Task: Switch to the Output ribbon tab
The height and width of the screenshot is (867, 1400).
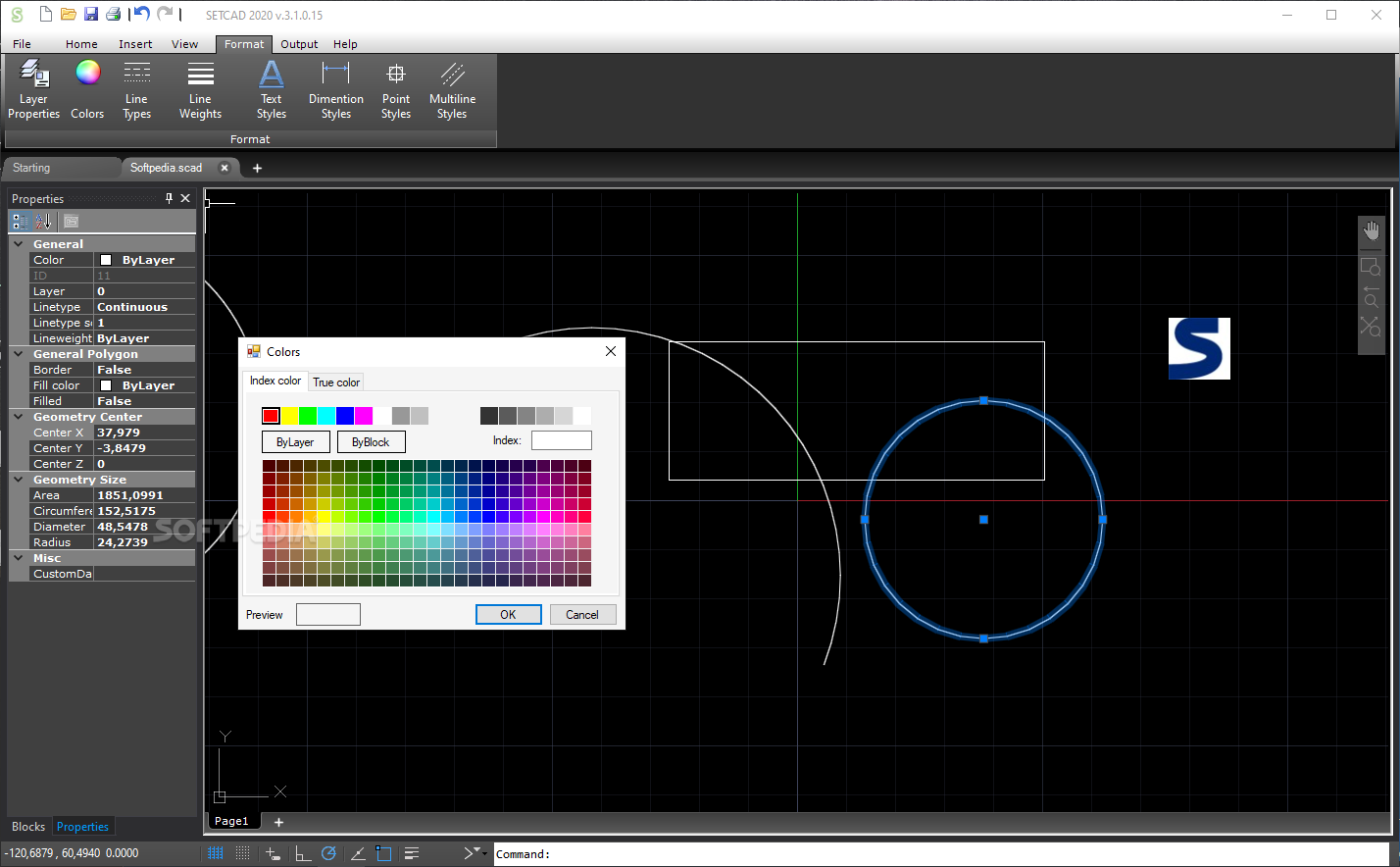Action: point(299,44)
